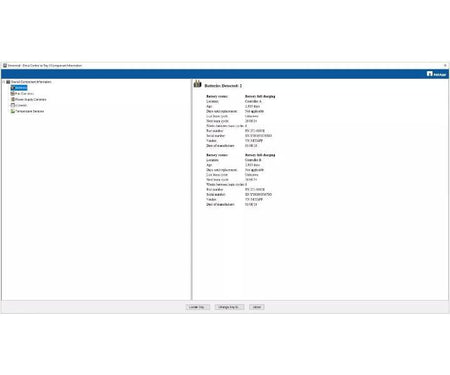Click Not applicable for the Controller A battery
Viewport: 450px width, 375px height.
click(x=254, y=111)
